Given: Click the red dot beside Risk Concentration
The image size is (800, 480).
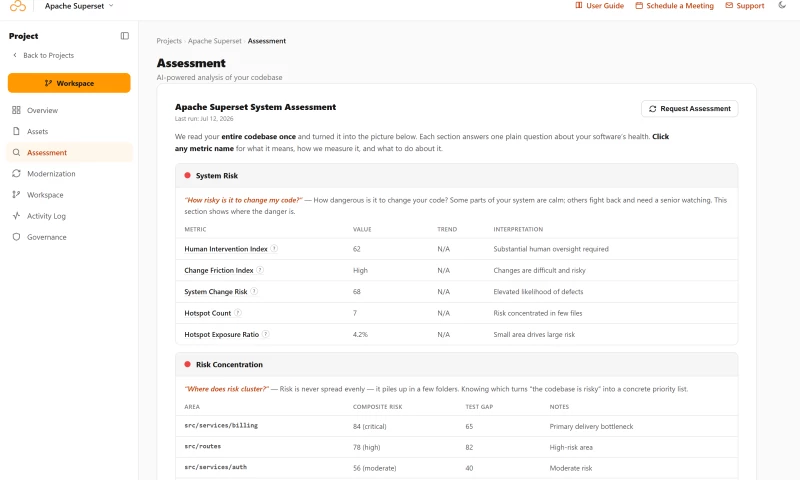Looking at the screenshot, I should point(187,365).
